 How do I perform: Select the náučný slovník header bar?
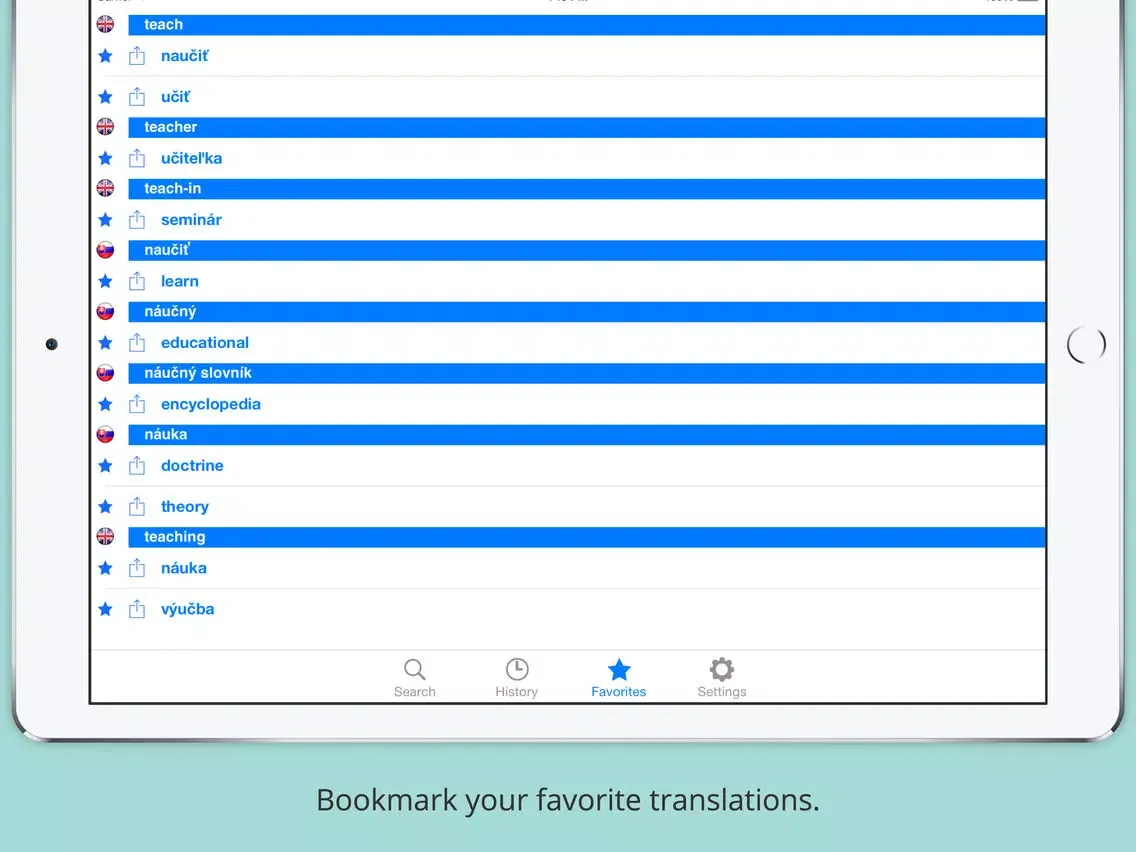point(587,374)
